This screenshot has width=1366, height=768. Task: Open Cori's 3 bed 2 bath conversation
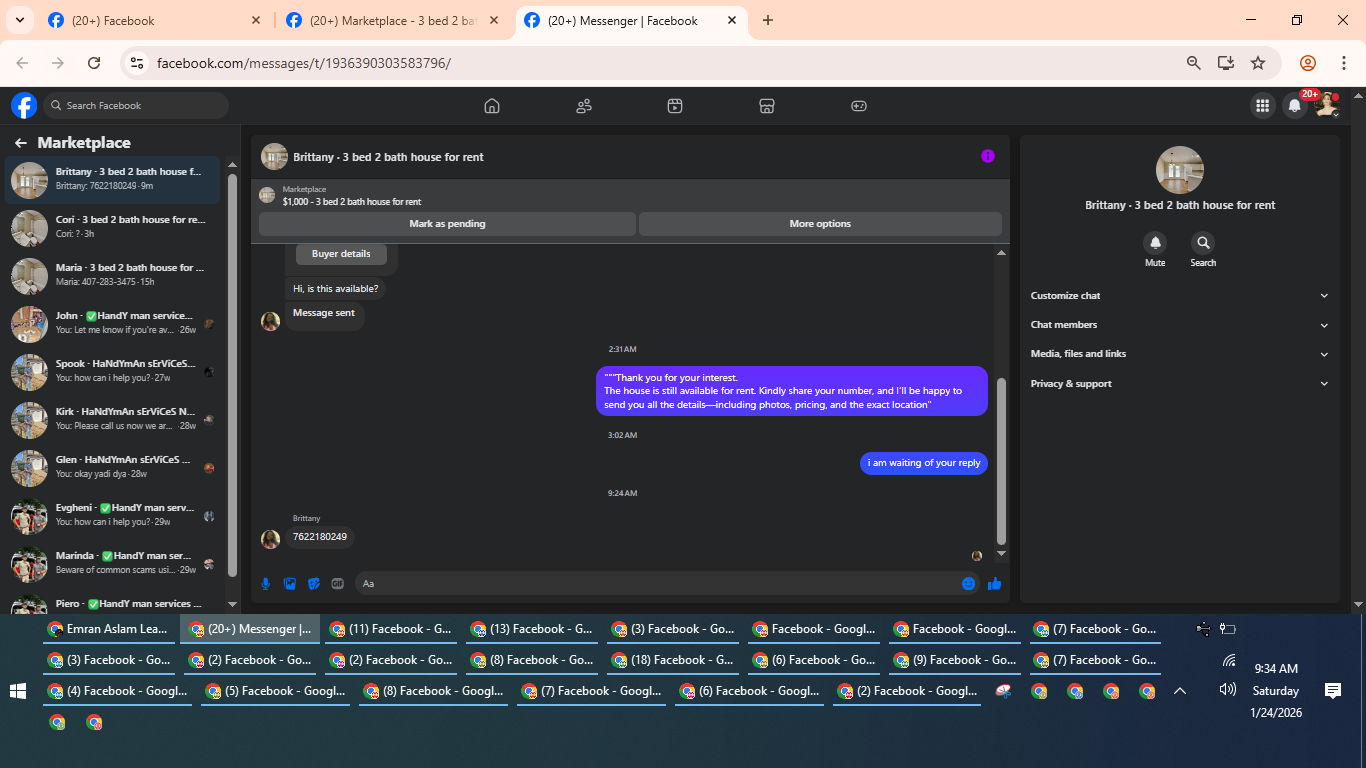tap(112, 227)
